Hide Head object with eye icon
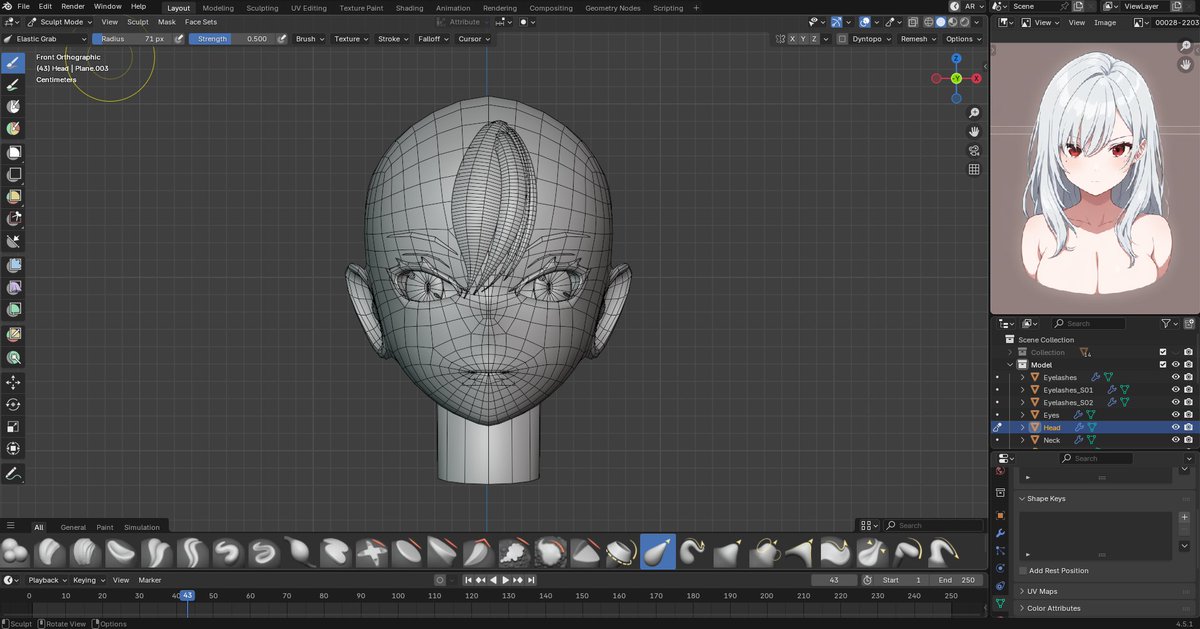 1175,427
